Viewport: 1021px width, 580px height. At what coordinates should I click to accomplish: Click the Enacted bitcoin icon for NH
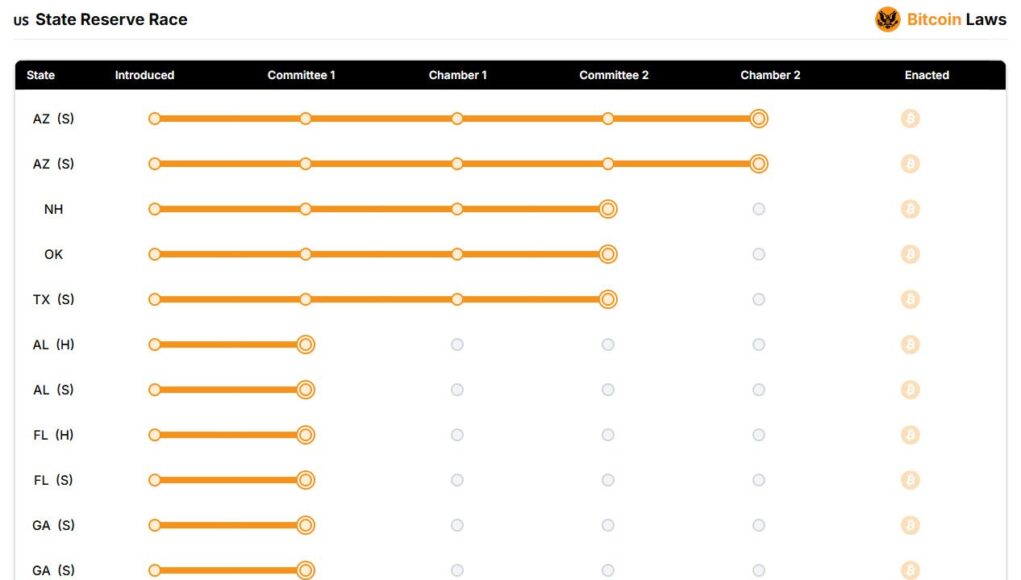click(x=910, y=209)
